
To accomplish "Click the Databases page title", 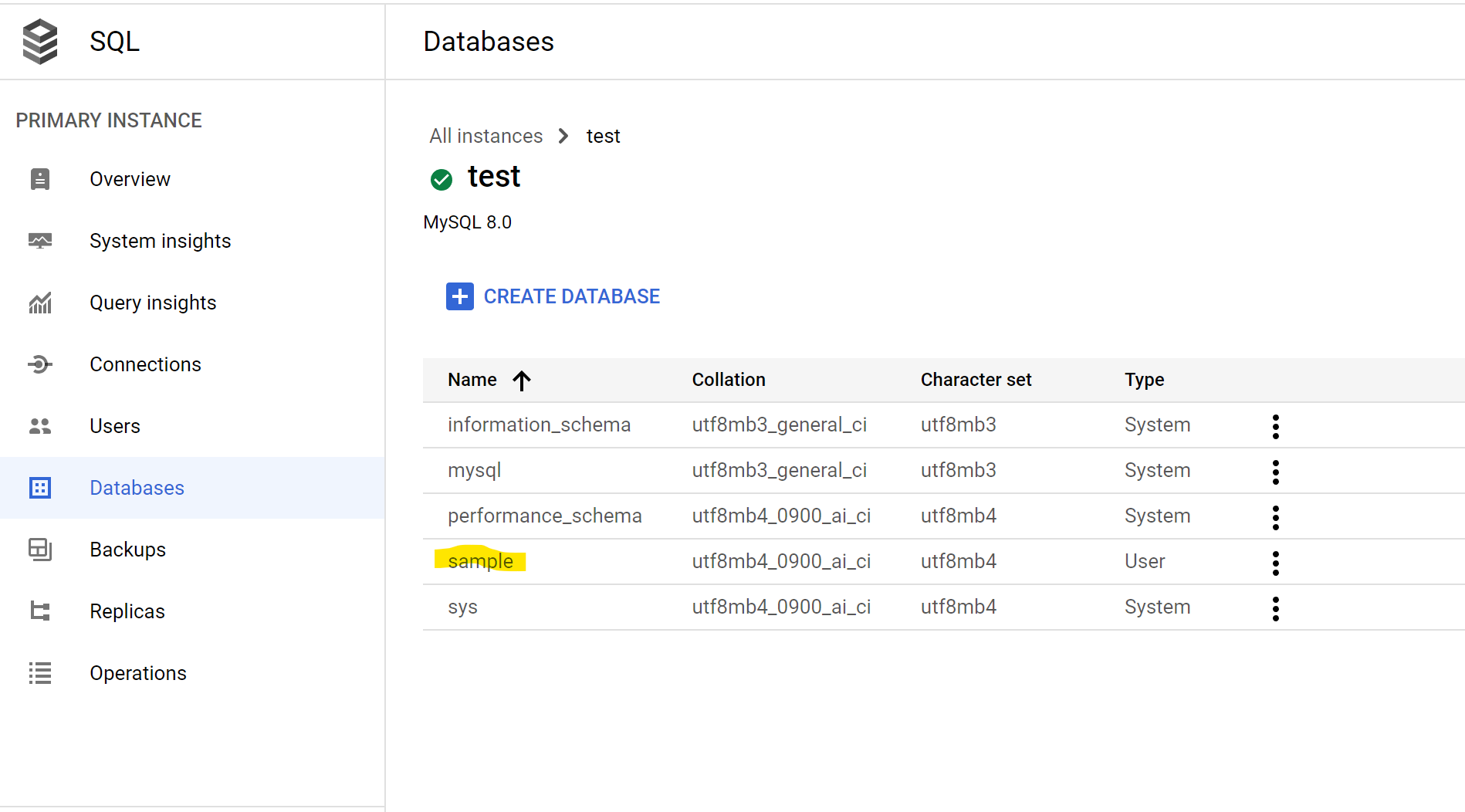I will coord(489,41).
